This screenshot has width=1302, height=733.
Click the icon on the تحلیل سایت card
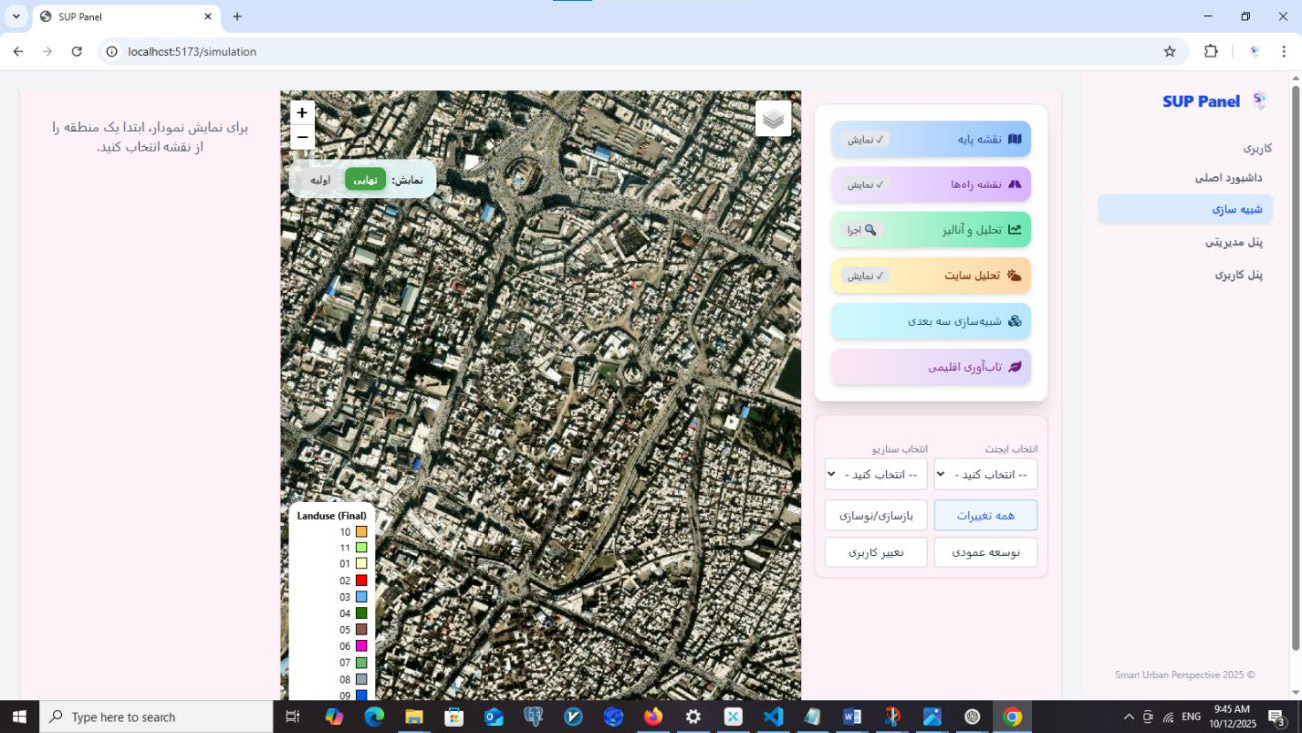pos(1014,275)
